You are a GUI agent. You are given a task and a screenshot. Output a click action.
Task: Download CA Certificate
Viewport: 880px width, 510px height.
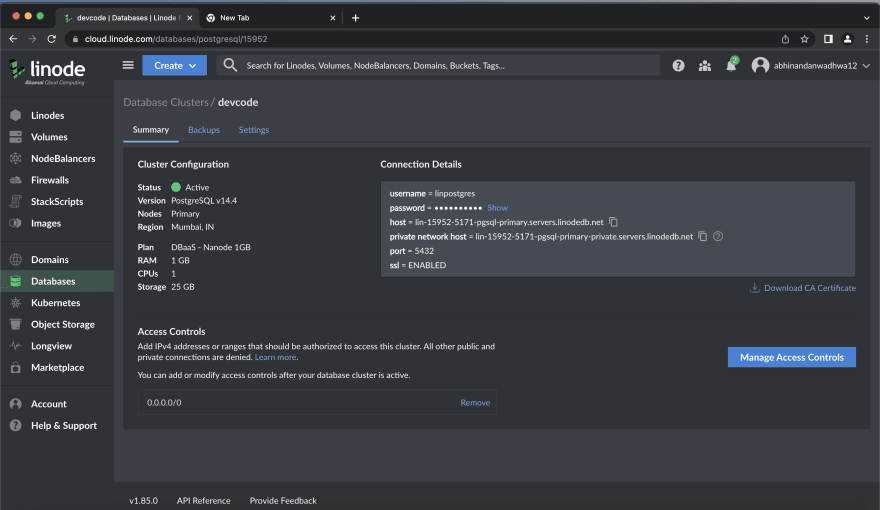point(803,288)
